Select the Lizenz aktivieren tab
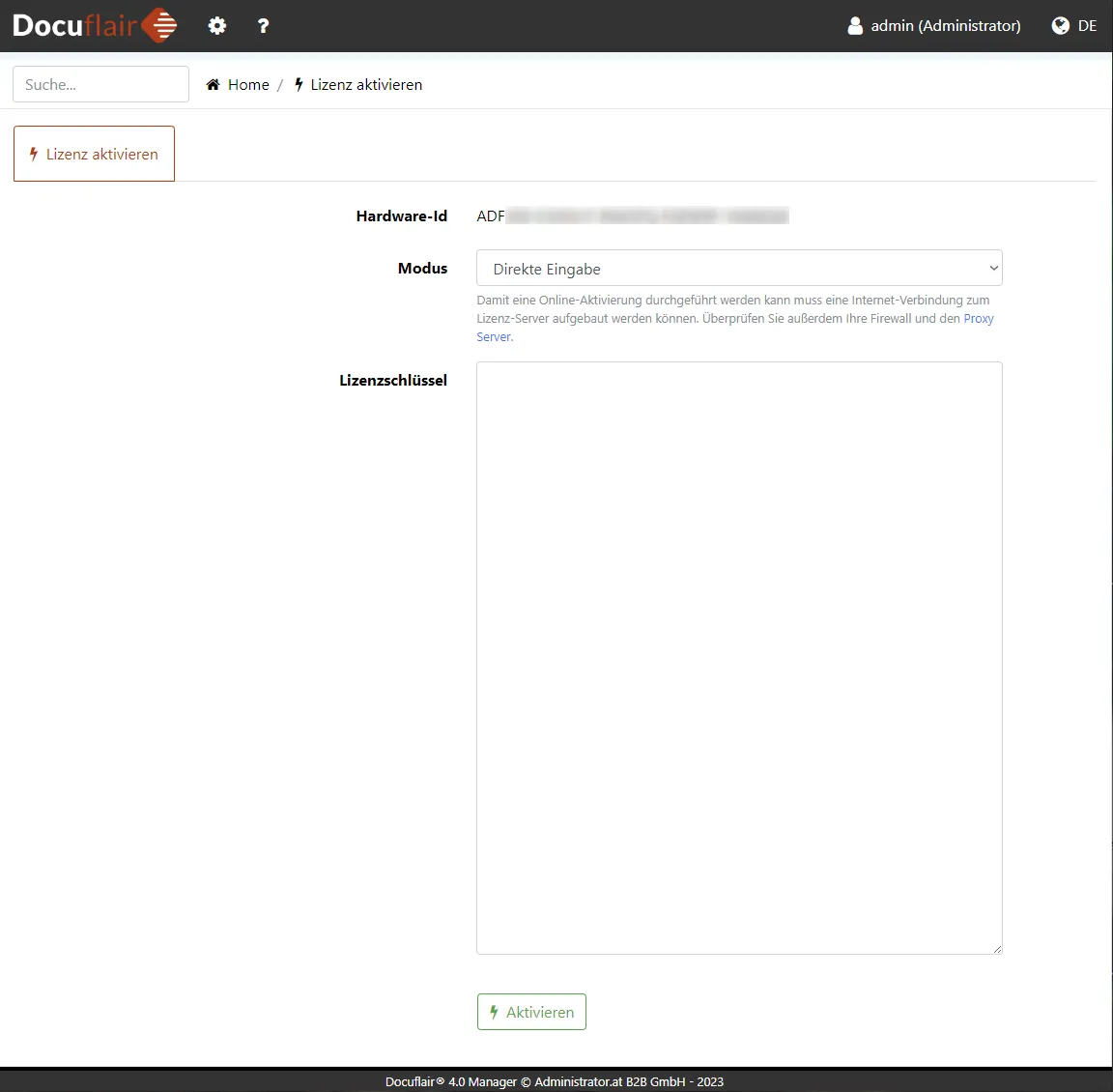1113x1092 pixels. 94,154
